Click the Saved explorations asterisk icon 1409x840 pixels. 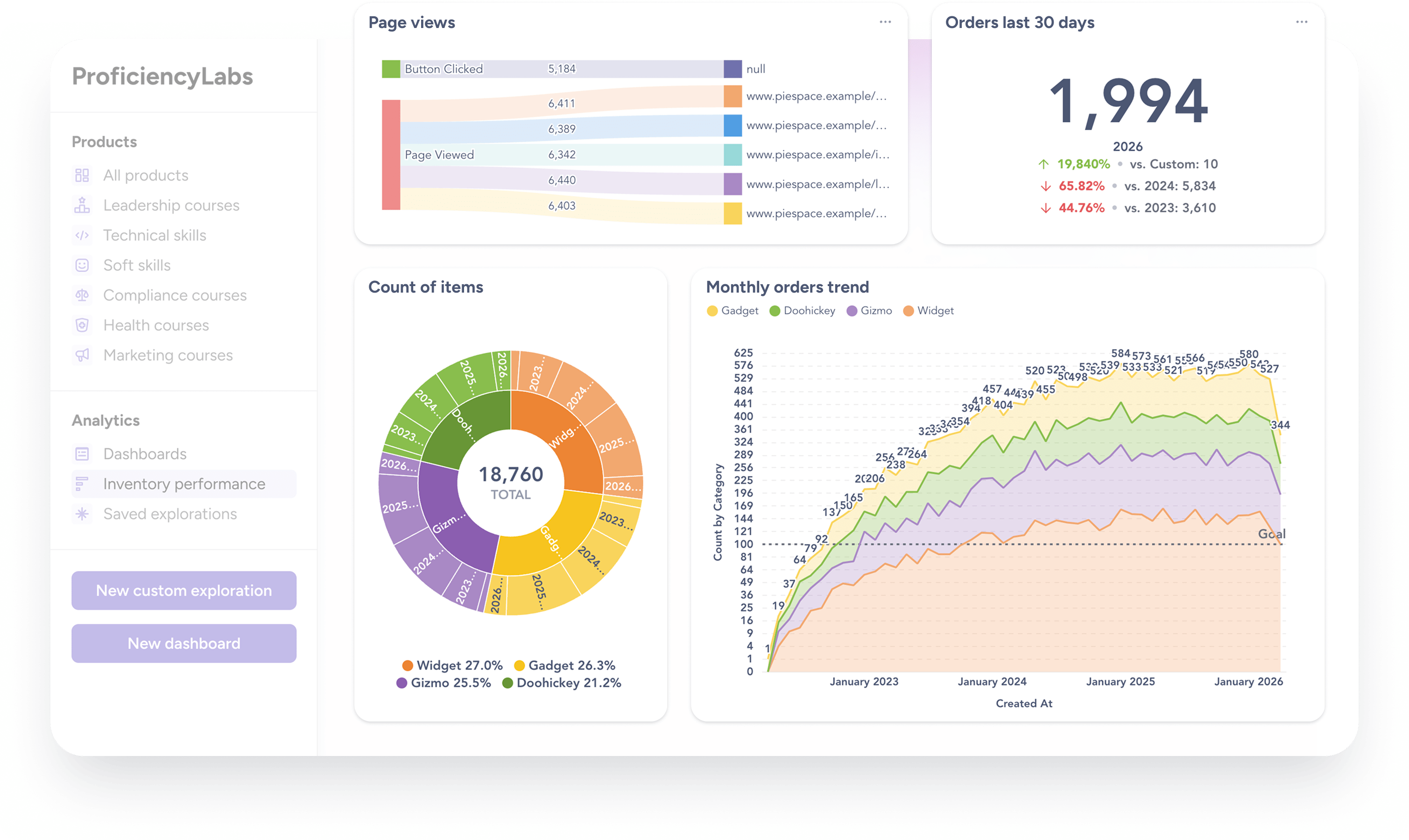[x=83, y=514]
